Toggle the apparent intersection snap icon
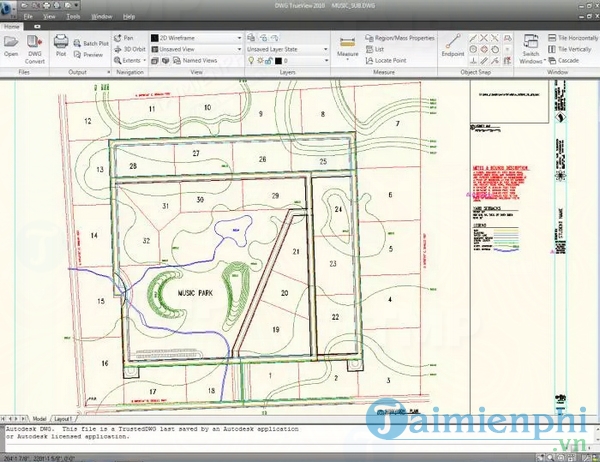This screenshot has width=600, height=462. 495,38
